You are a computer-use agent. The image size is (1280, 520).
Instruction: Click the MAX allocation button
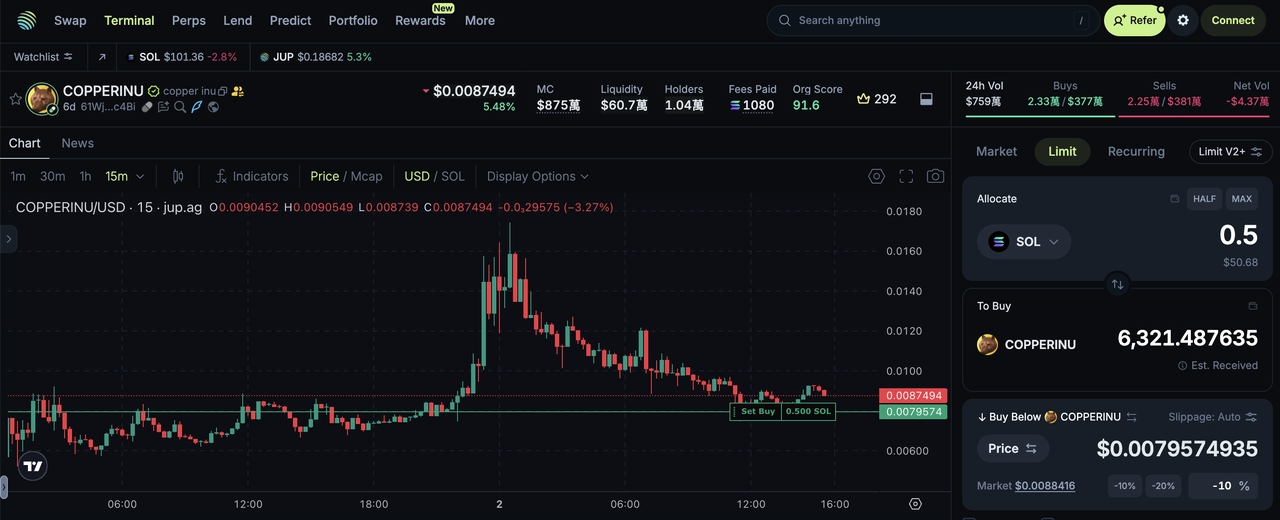[1241, 199]
